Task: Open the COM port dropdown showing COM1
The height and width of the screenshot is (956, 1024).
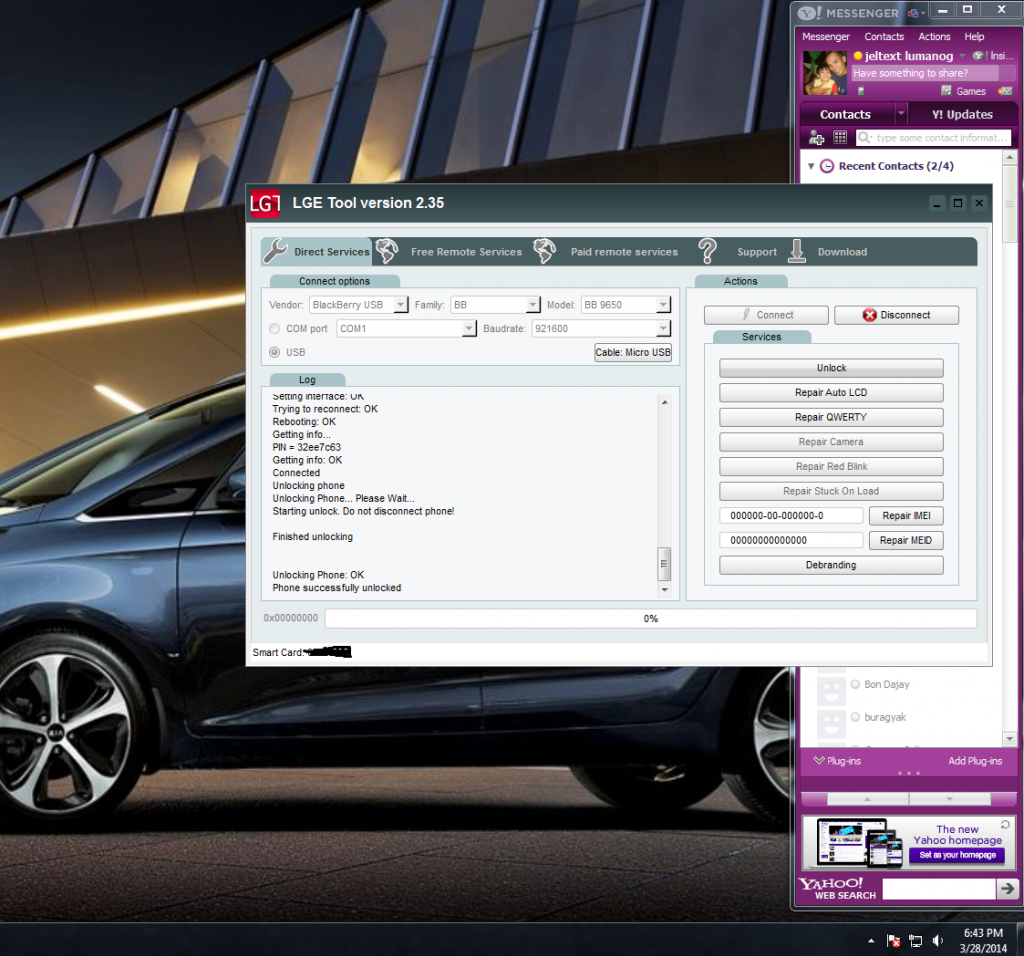Action: pos(406,328)
